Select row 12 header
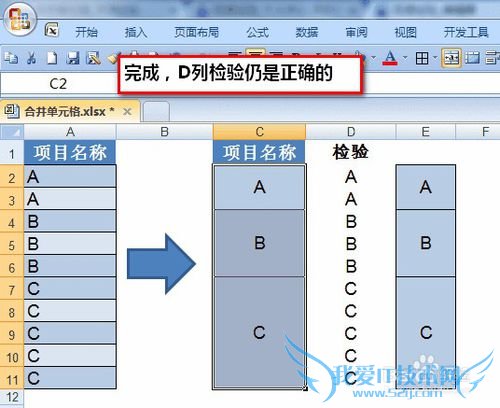This screenshot has height=408, width=500. tap(12, 397)
